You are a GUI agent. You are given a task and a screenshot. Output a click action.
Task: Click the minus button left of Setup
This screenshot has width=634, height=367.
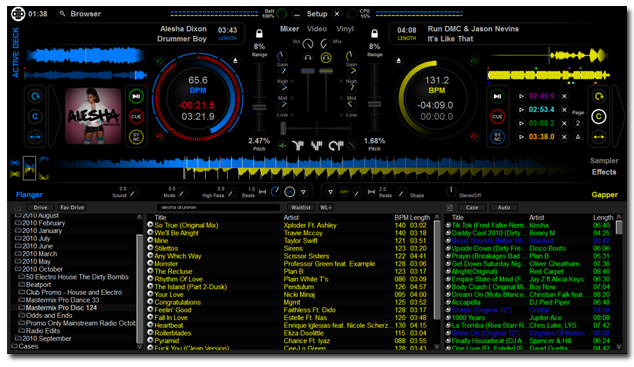[x=297, y=14]
